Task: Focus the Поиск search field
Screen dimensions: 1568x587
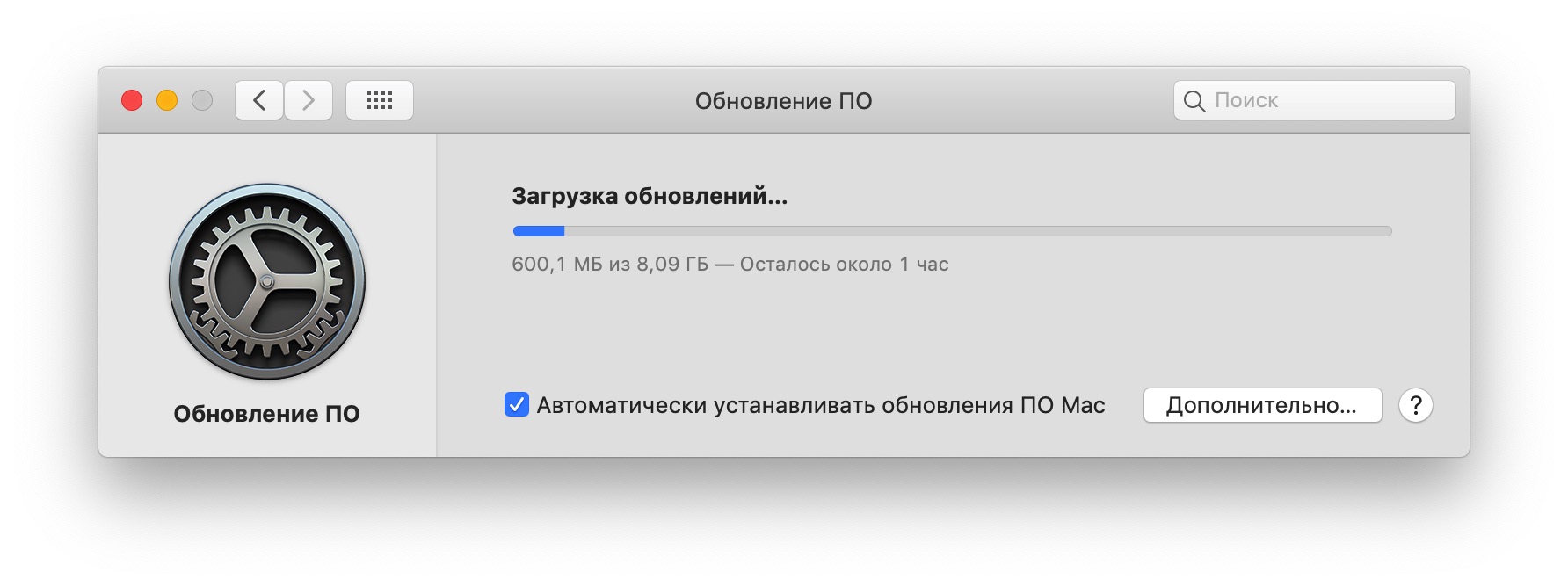Action: click(1315, 100)
